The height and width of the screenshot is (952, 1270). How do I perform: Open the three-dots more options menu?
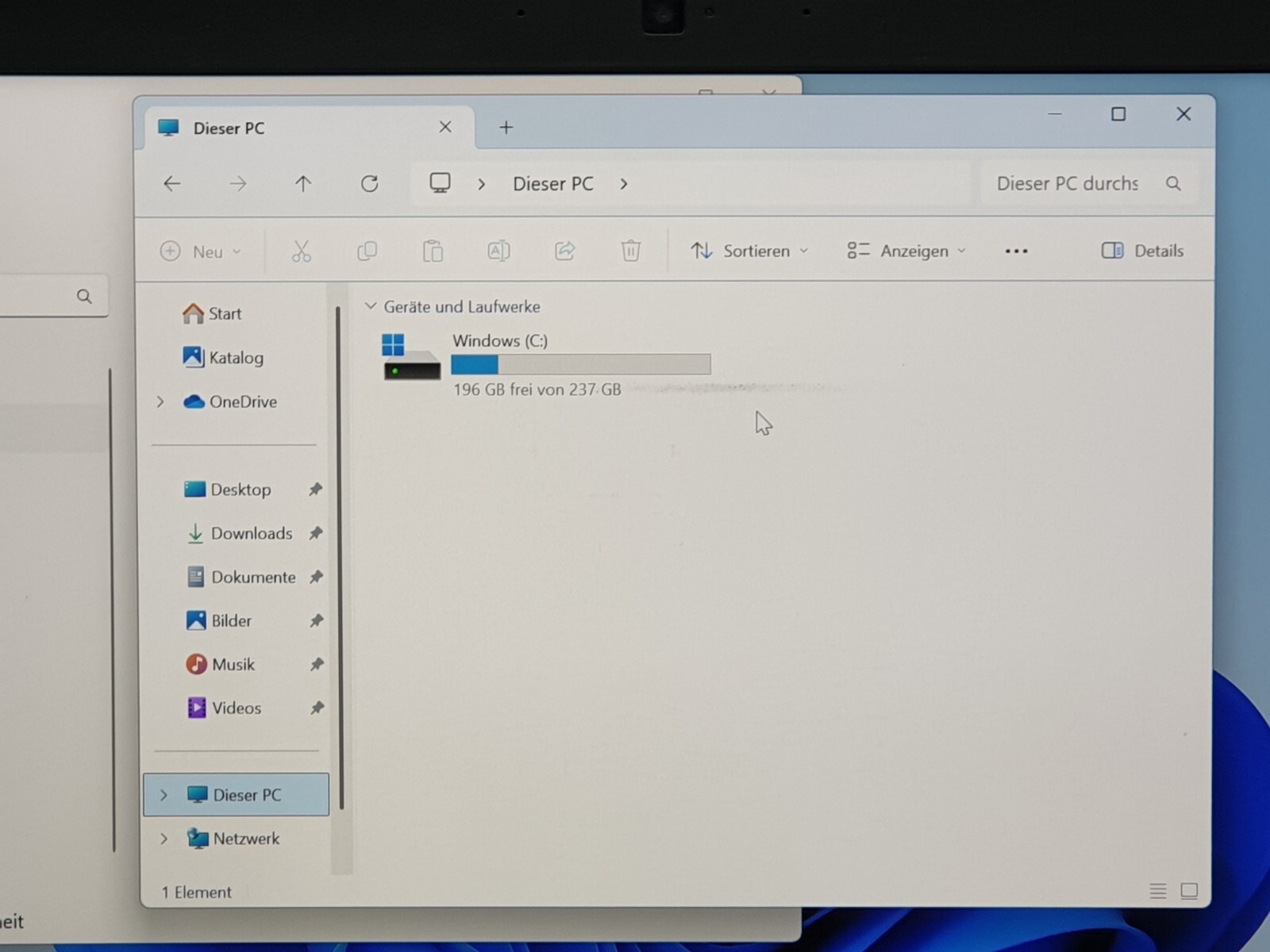(1016, 251)
